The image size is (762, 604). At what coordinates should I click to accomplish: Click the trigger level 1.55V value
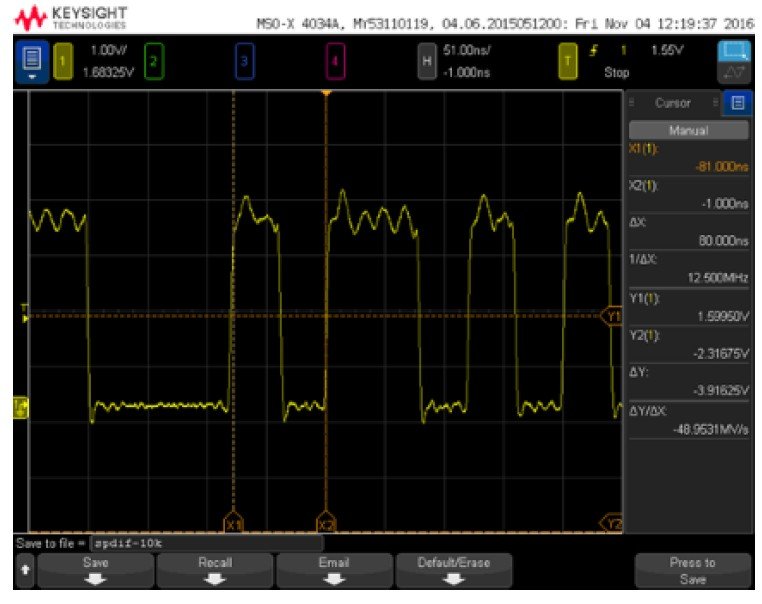pos(667,50)
